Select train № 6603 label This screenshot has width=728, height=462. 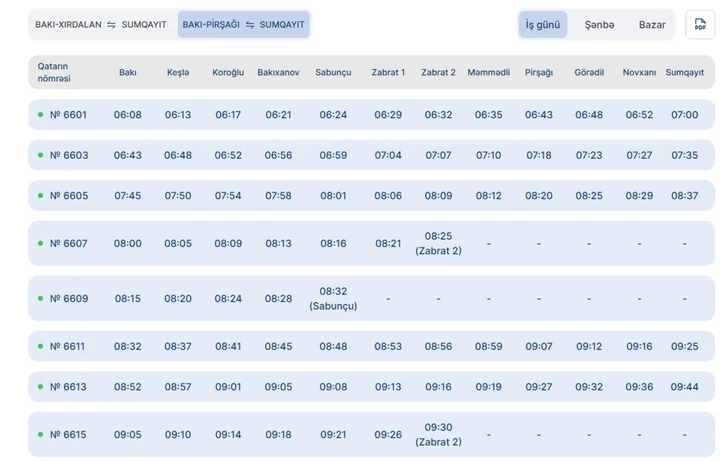(69, 155)
